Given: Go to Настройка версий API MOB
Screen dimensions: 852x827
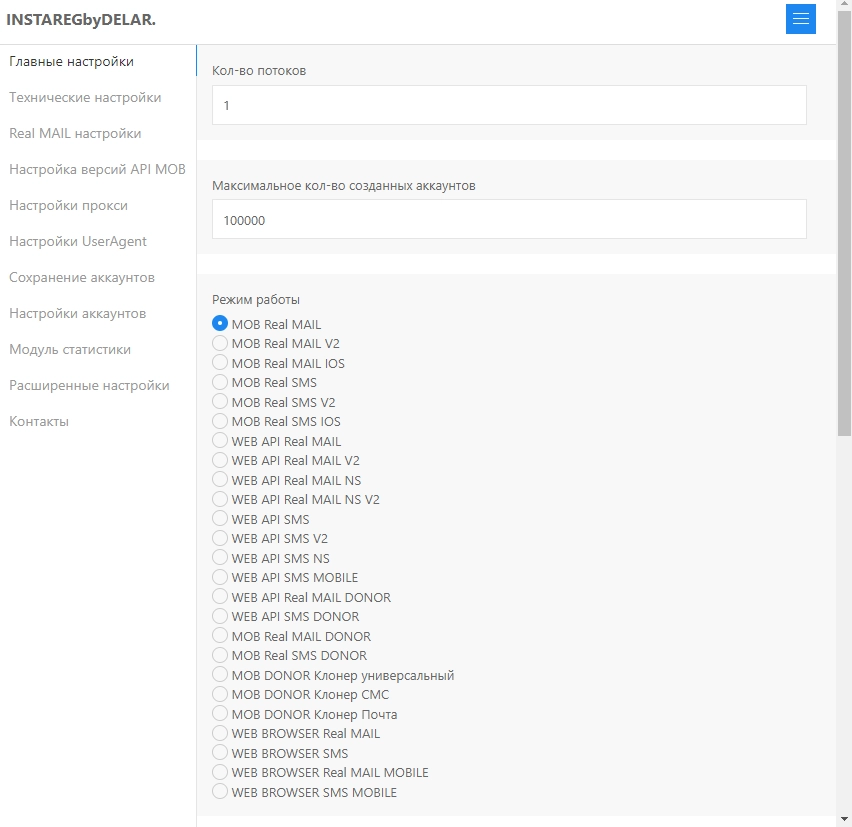Looking at the screenshot, I should click(x=97, y=170).
